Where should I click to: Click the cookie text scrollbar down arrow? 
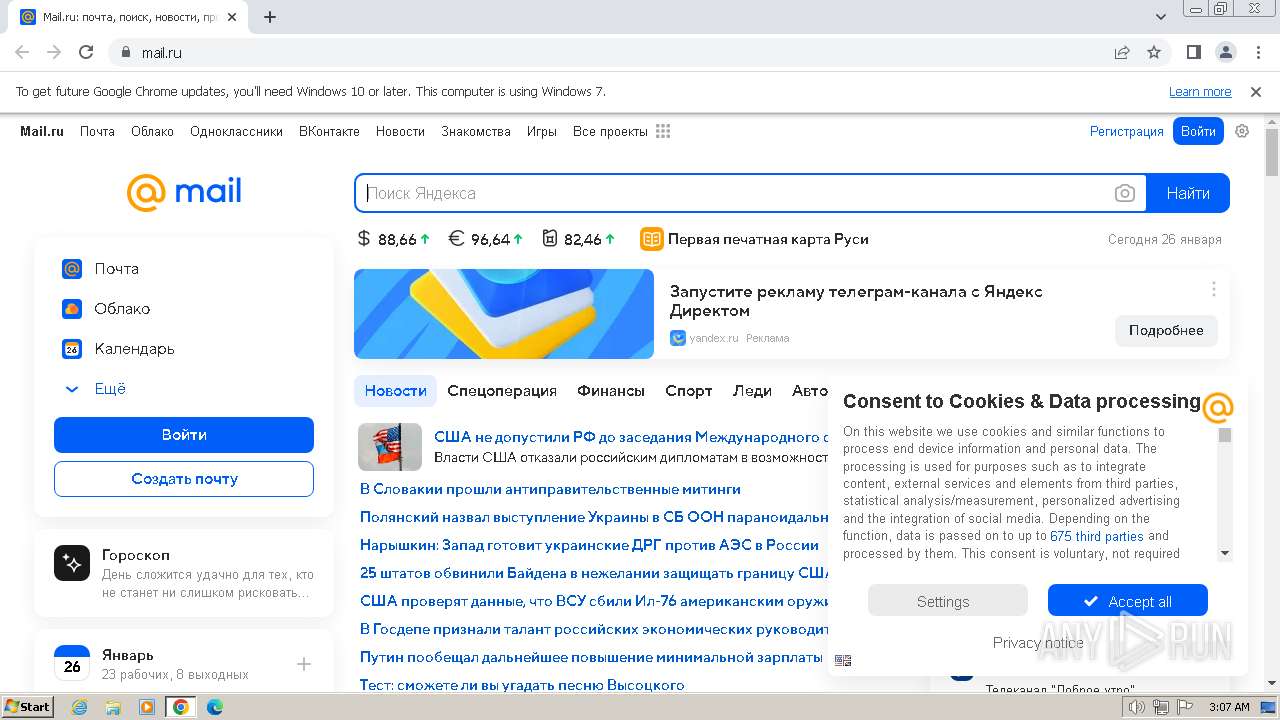click(1225, 554)
